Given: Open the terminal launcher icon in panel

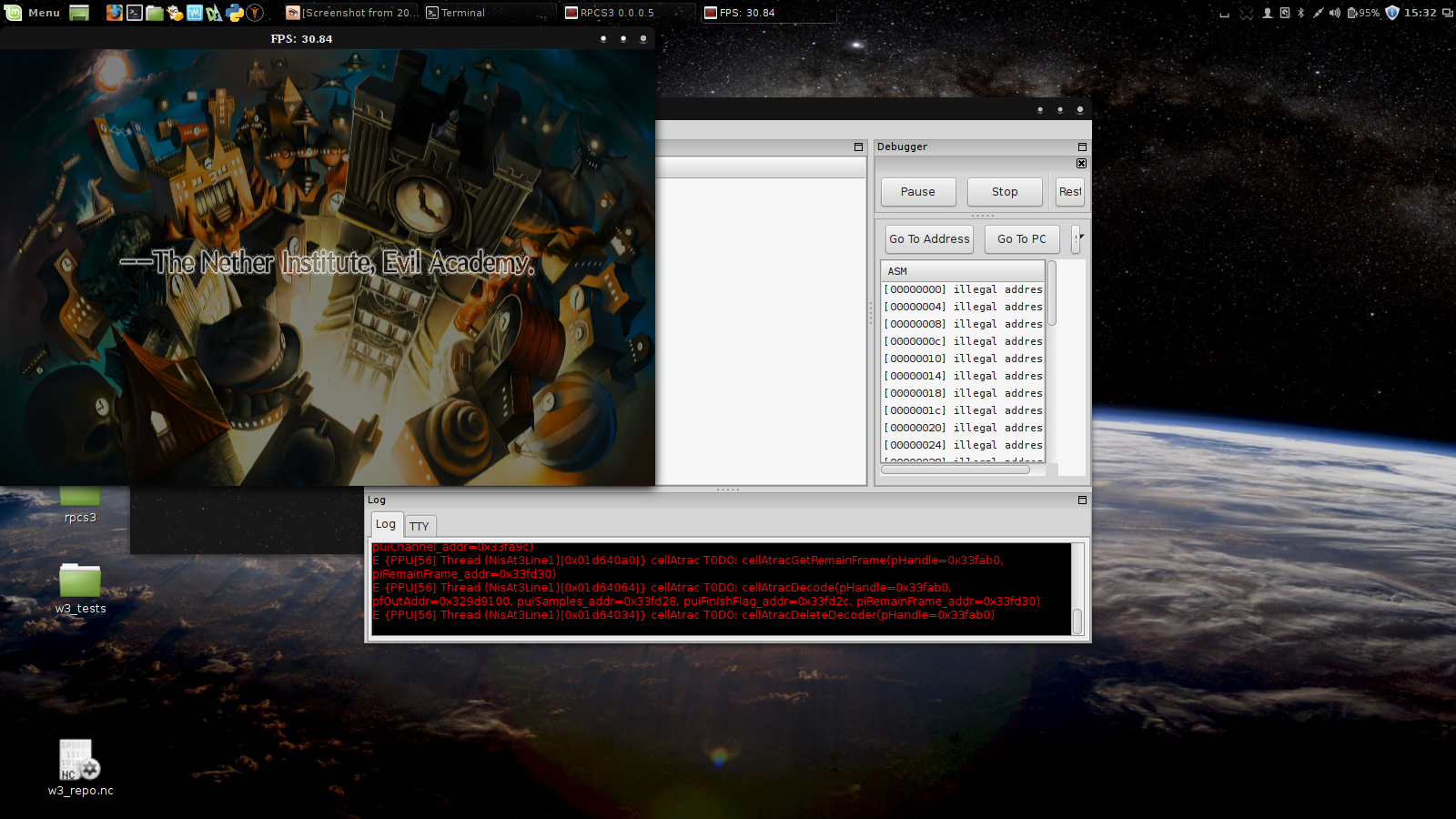Looking at the screenshot, I should pos(134,13).
